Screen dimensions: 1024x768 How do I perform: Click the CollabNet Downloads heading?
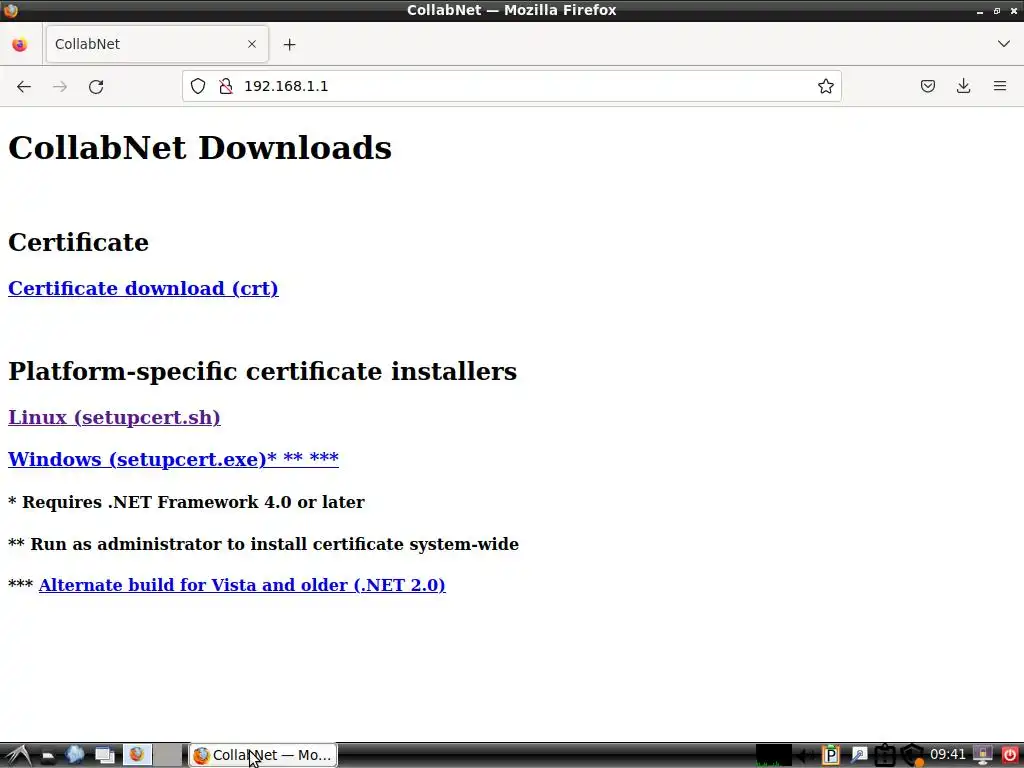(200, 148)
